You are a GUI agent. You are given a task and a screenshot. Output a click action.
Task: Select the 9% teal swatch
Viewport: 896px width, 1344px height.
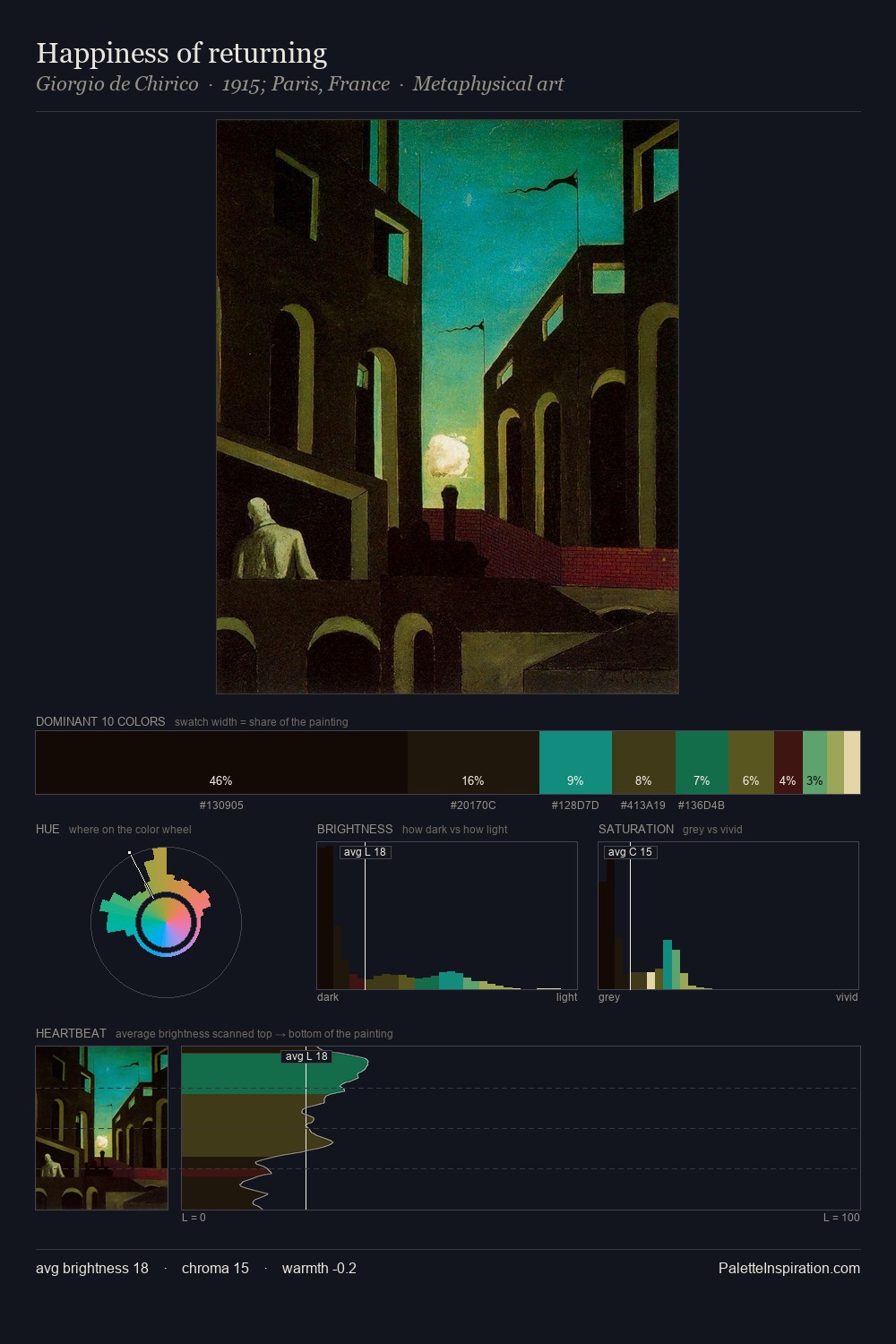click(575, 762)
